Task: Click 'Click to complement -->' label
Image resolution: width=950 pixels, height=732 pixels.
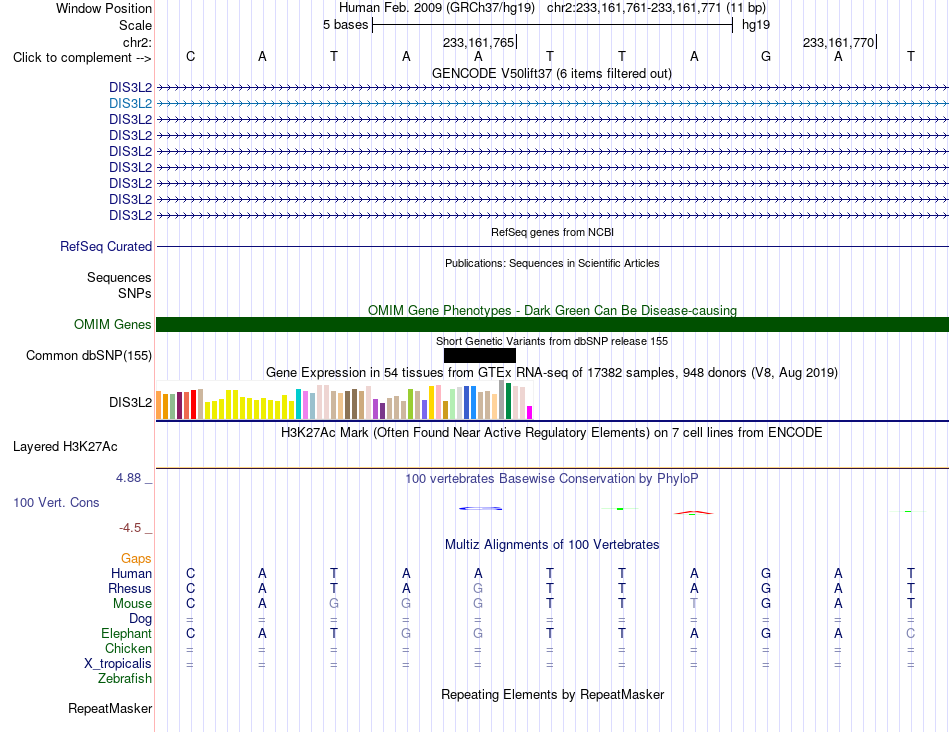Action: point(82,58)
